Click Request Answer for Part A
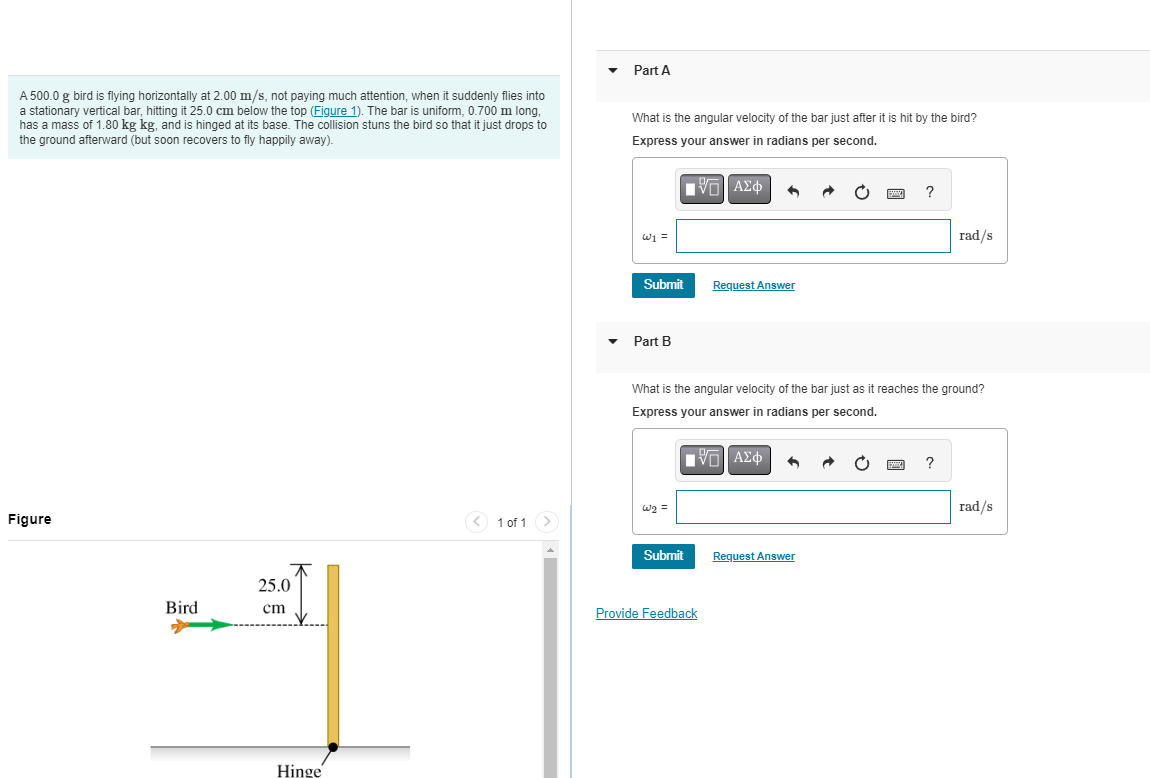1150x778 pixels. (x=753, y=285)
